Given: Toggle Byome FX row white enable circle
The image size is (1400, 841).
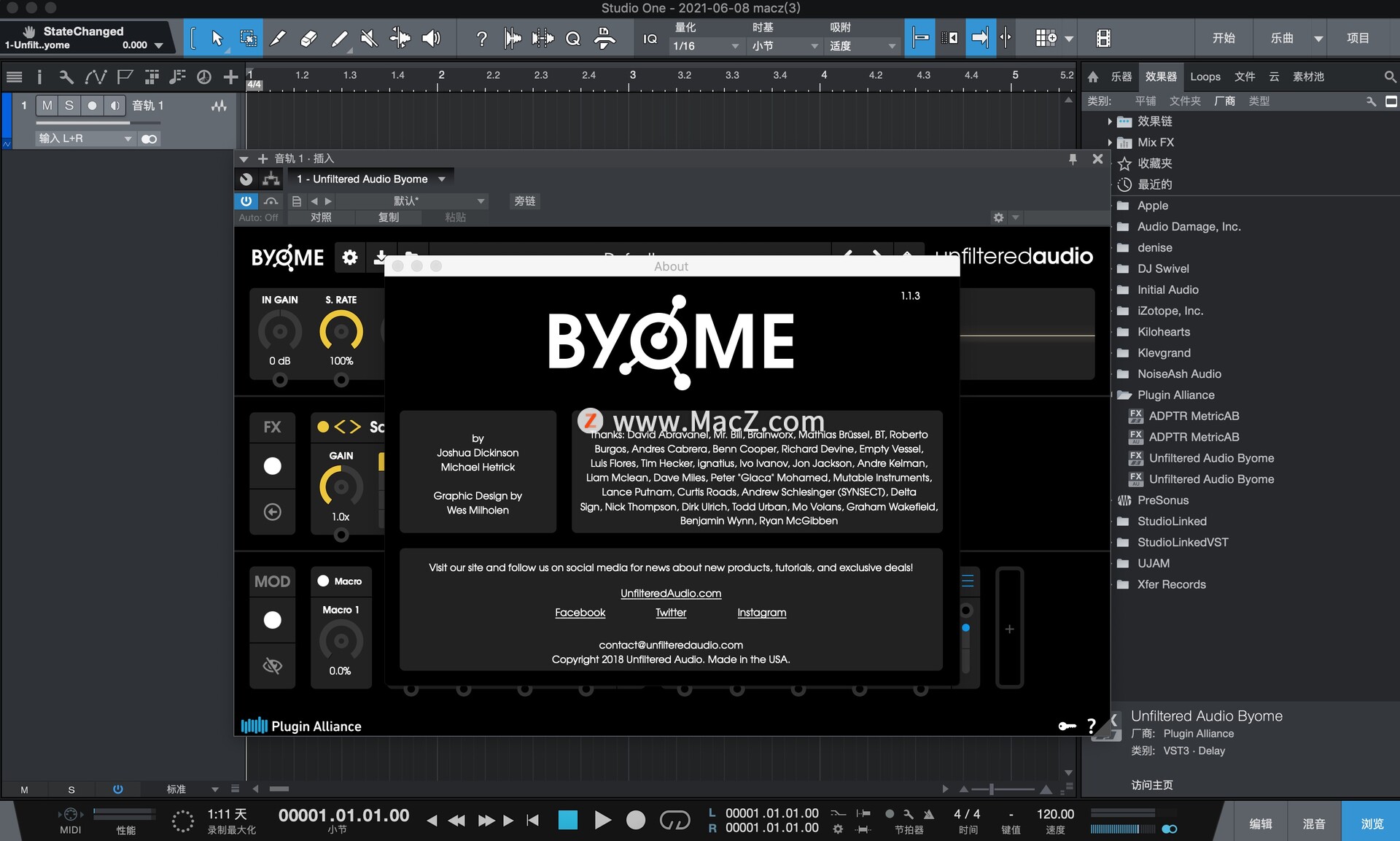Looking at the screenshot, I should click(x=272, y=466).
